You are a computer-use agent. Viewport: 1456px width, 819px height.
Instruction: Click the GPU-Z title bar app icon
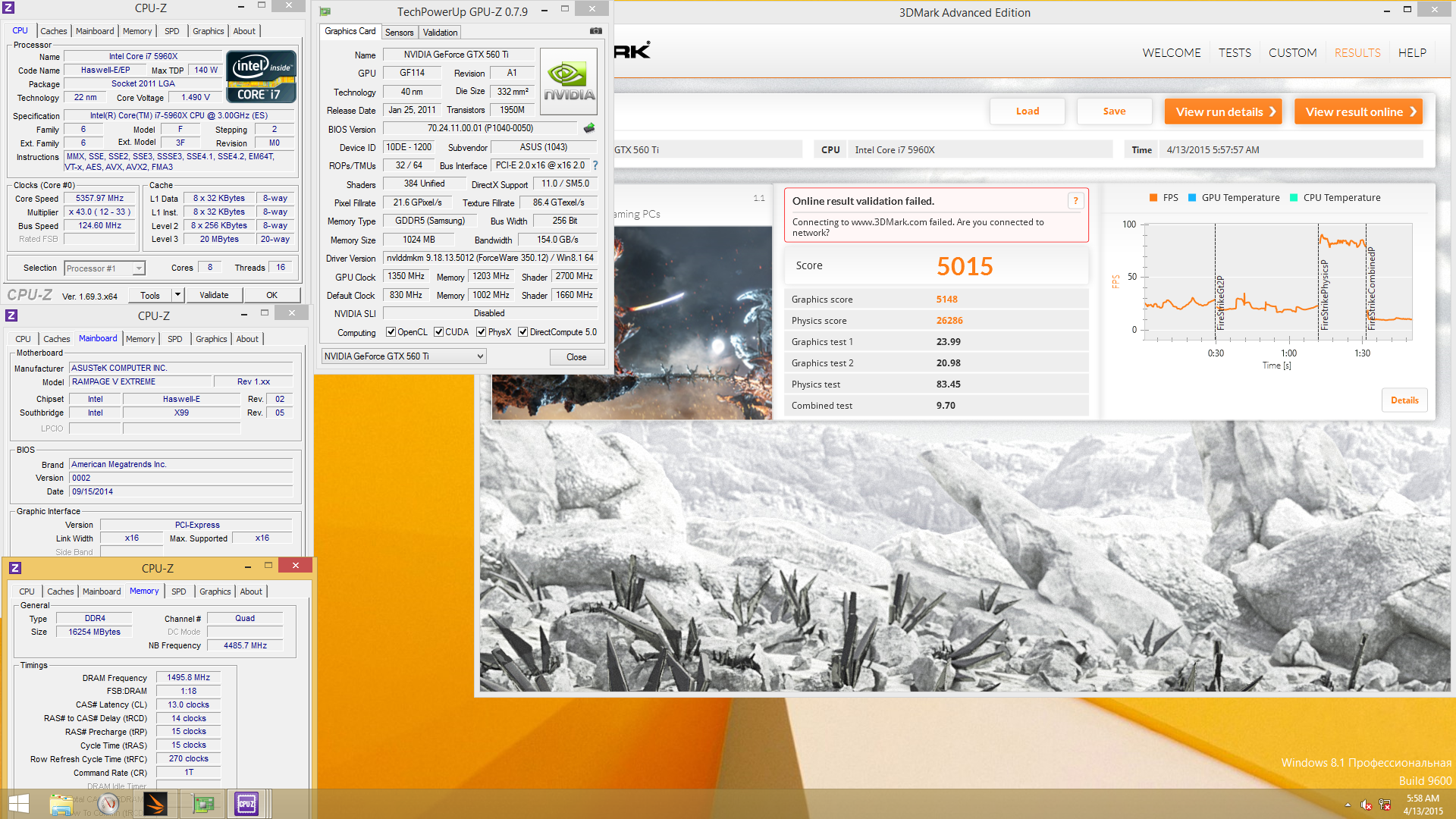[x=325, y=11]
